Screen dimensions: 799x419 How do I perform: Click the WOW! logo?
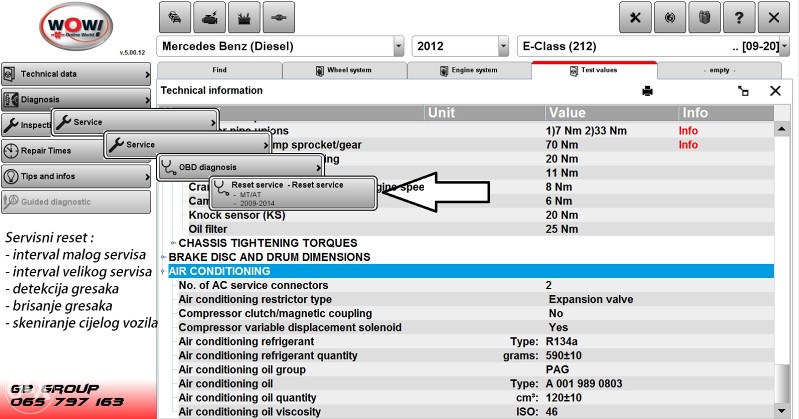[x=76, y=25]
